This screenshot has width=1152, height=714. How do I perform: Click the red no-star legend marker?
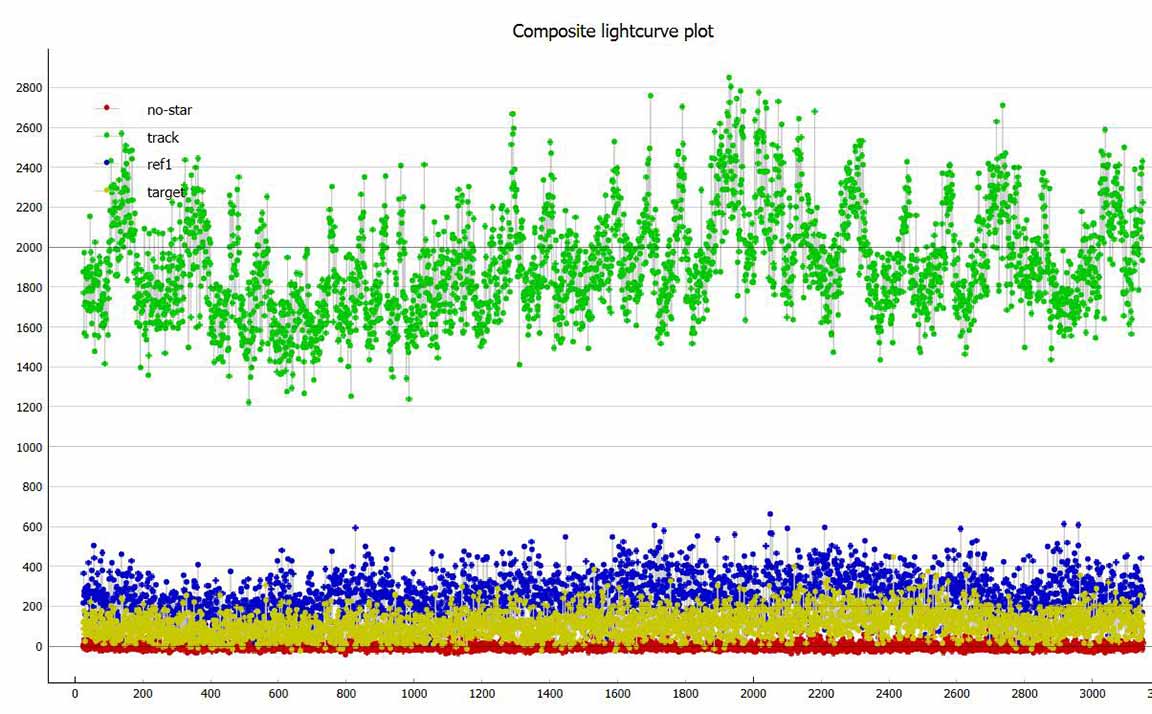click(x=106, y=108)
